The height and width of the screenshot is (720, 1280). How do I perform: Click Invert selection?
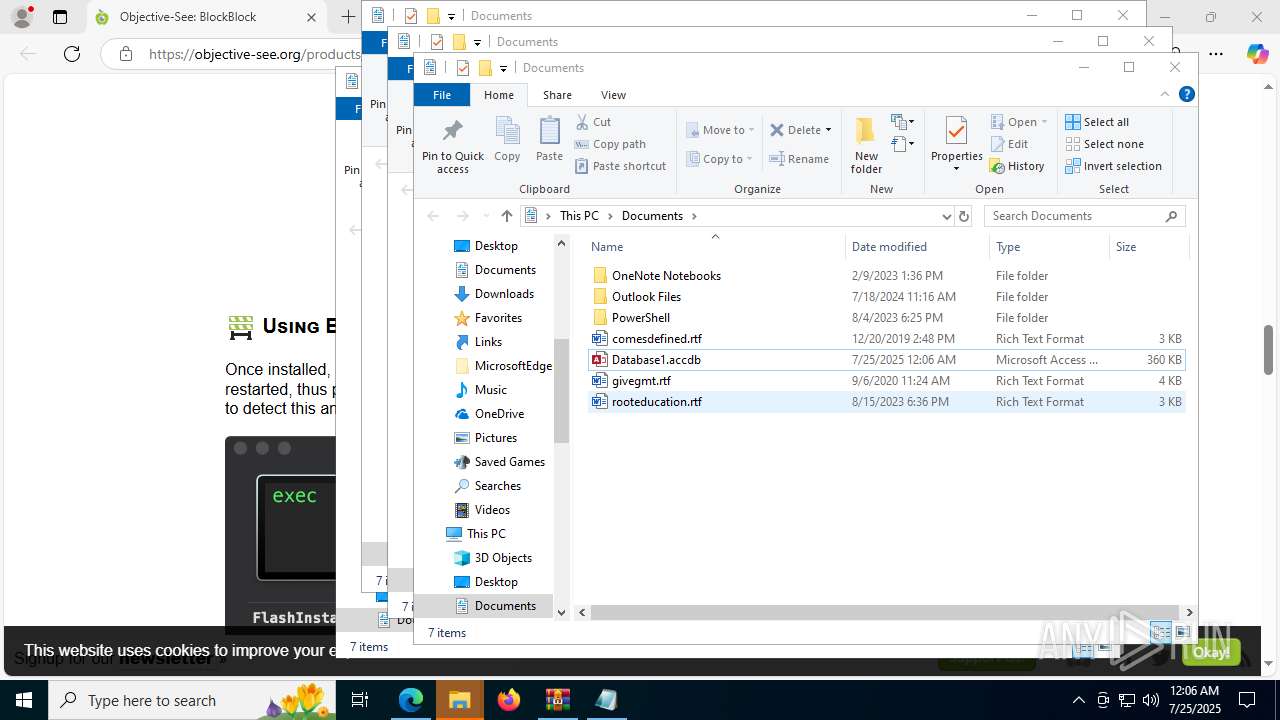pyautogui.click(x=1113, y=166)
